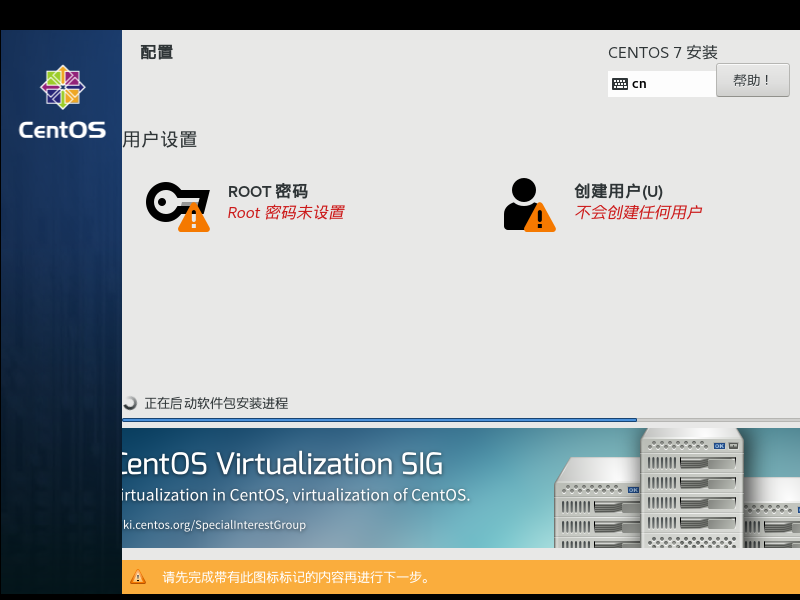Click the red 'Root 密码未设置' status text
The height and width of the screenshot is (600, 800).
point(286,212)
